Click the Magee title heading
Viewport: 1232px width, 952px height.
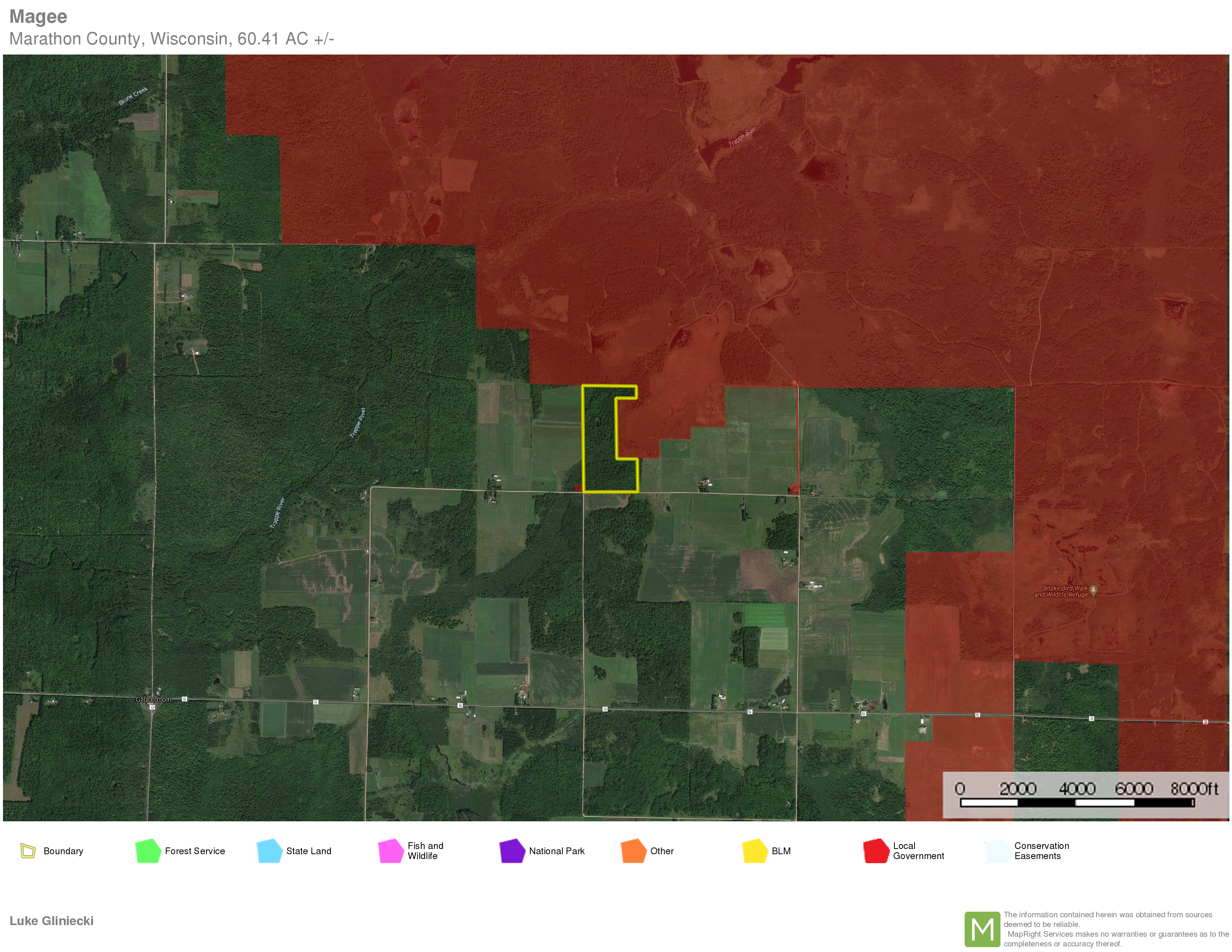(38, 17)
